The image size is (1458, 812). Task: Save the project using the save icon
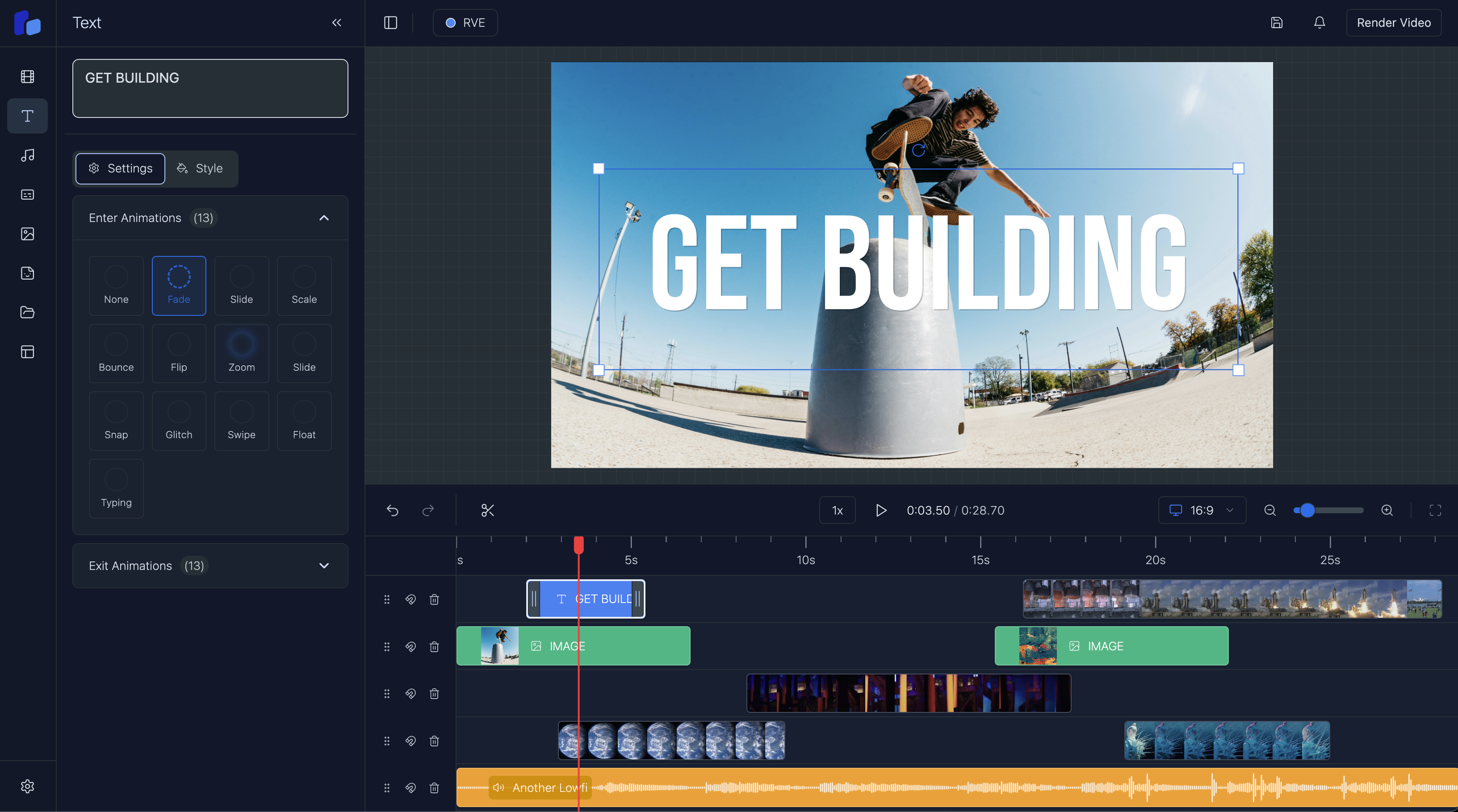tap(1277, 23)
